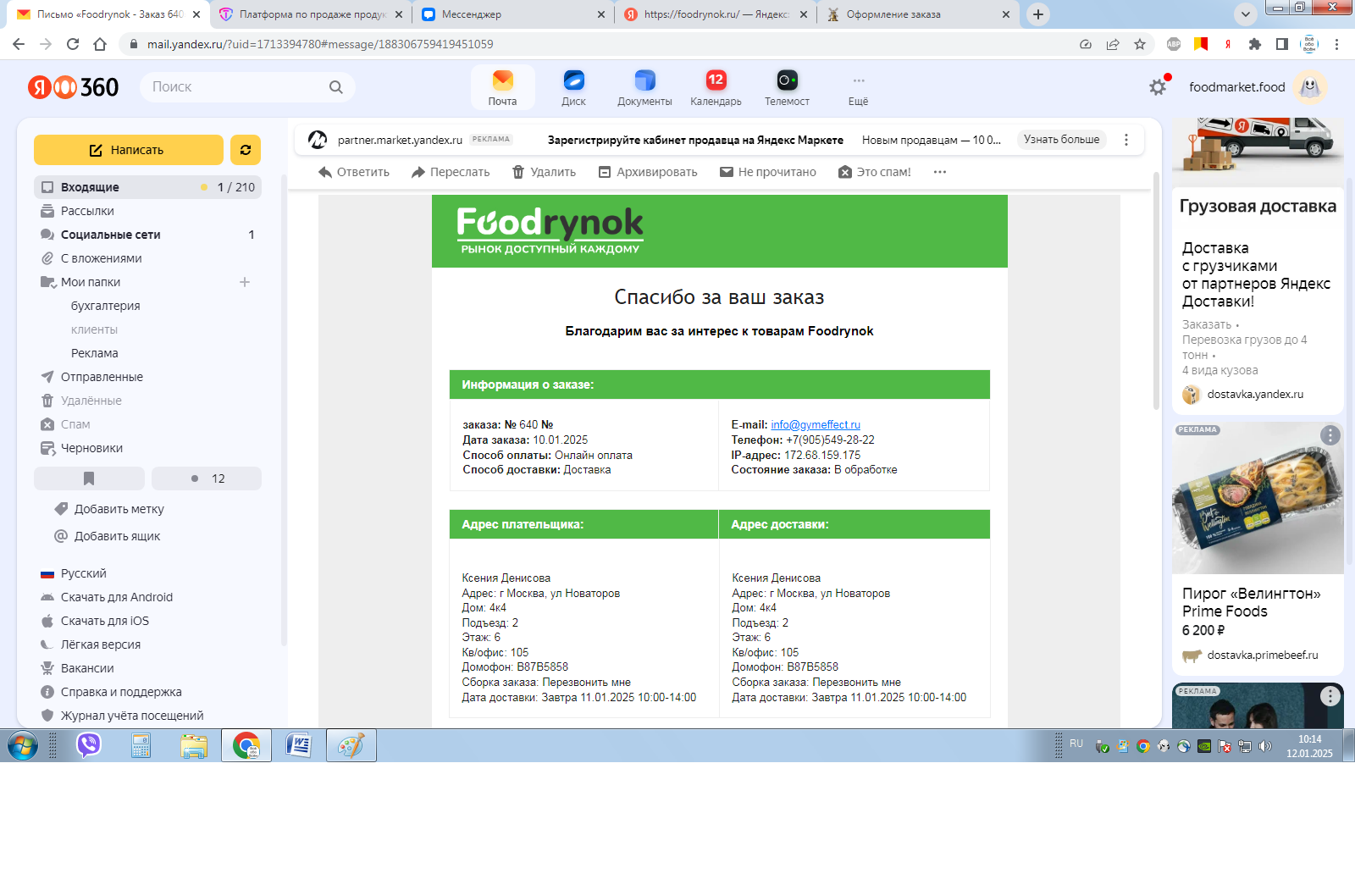Open dostavka.yandex.ru ad link
Image resolution: width=1355 pixels, height=896 pixels.
[1255, 394]
